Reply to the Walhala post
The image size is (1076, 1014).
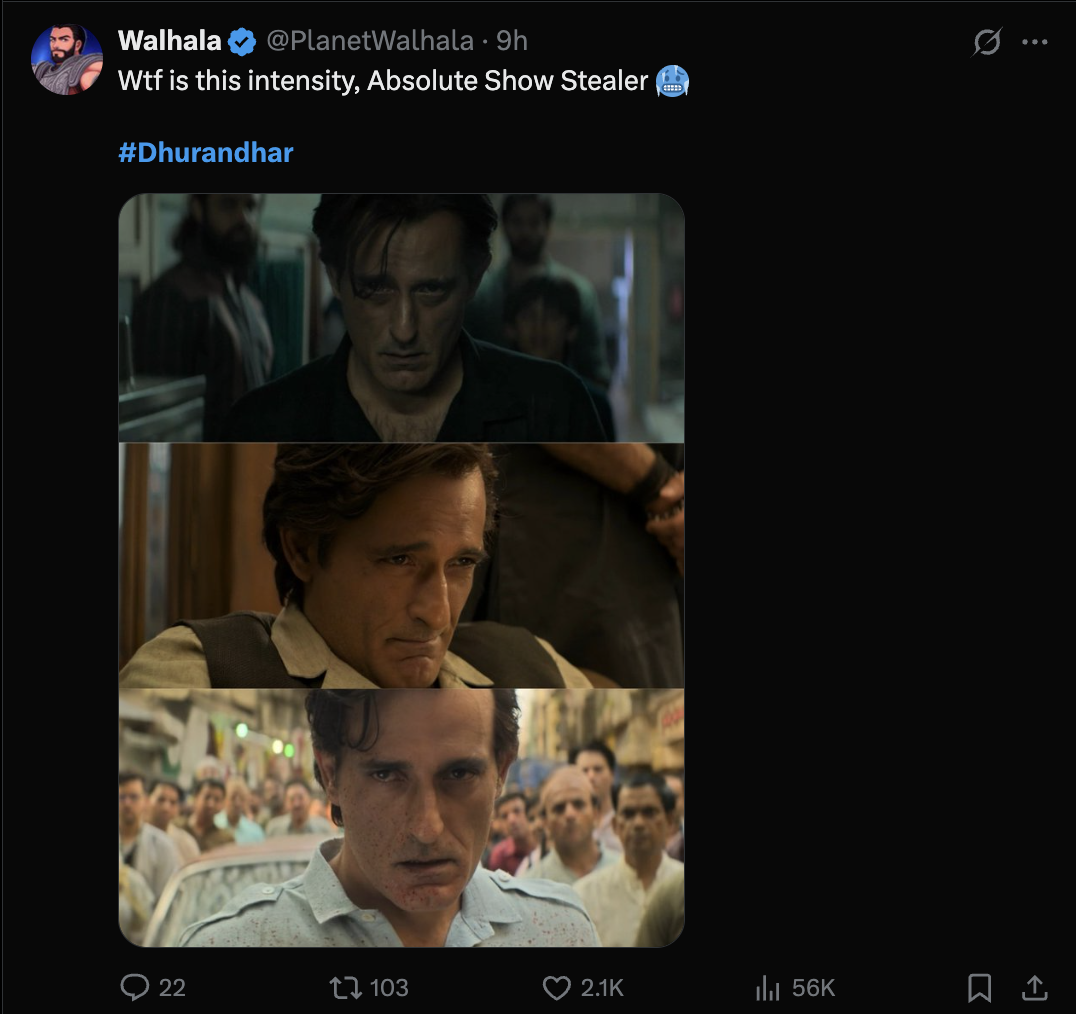pos(134,988)
